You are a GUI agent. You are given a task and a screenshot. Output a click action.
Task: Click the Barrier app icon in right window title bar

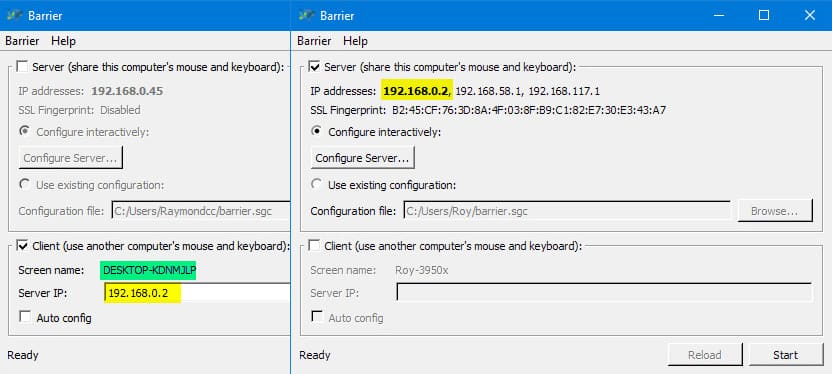coord(306,15)
